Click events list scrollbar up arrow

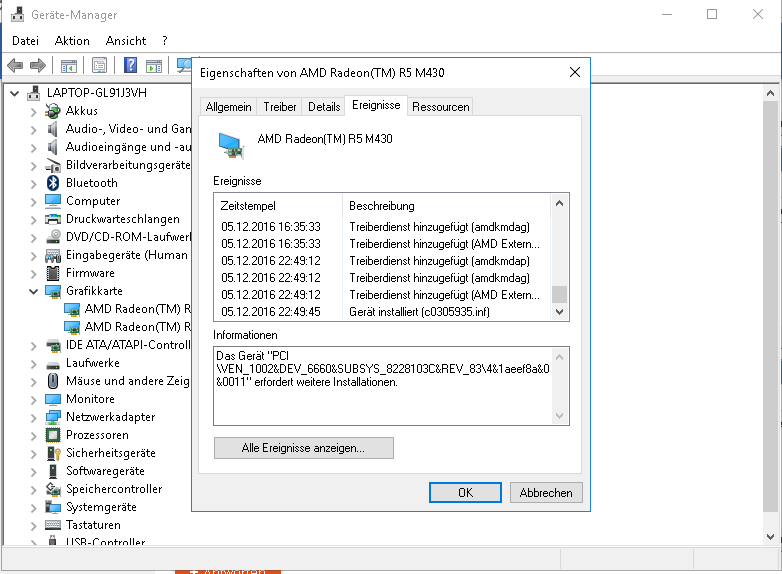[560, 203]
